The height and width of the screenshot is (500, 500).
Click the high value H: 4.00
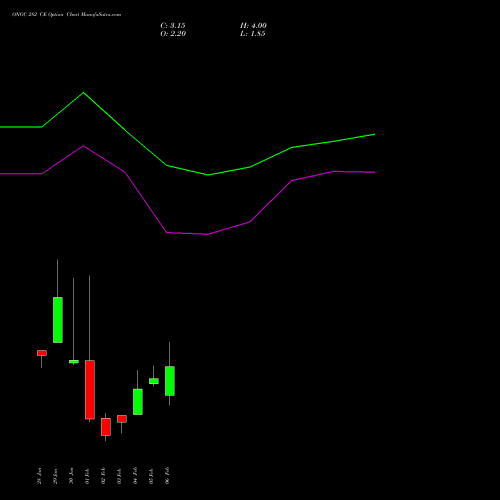click(x=253, y=26)
